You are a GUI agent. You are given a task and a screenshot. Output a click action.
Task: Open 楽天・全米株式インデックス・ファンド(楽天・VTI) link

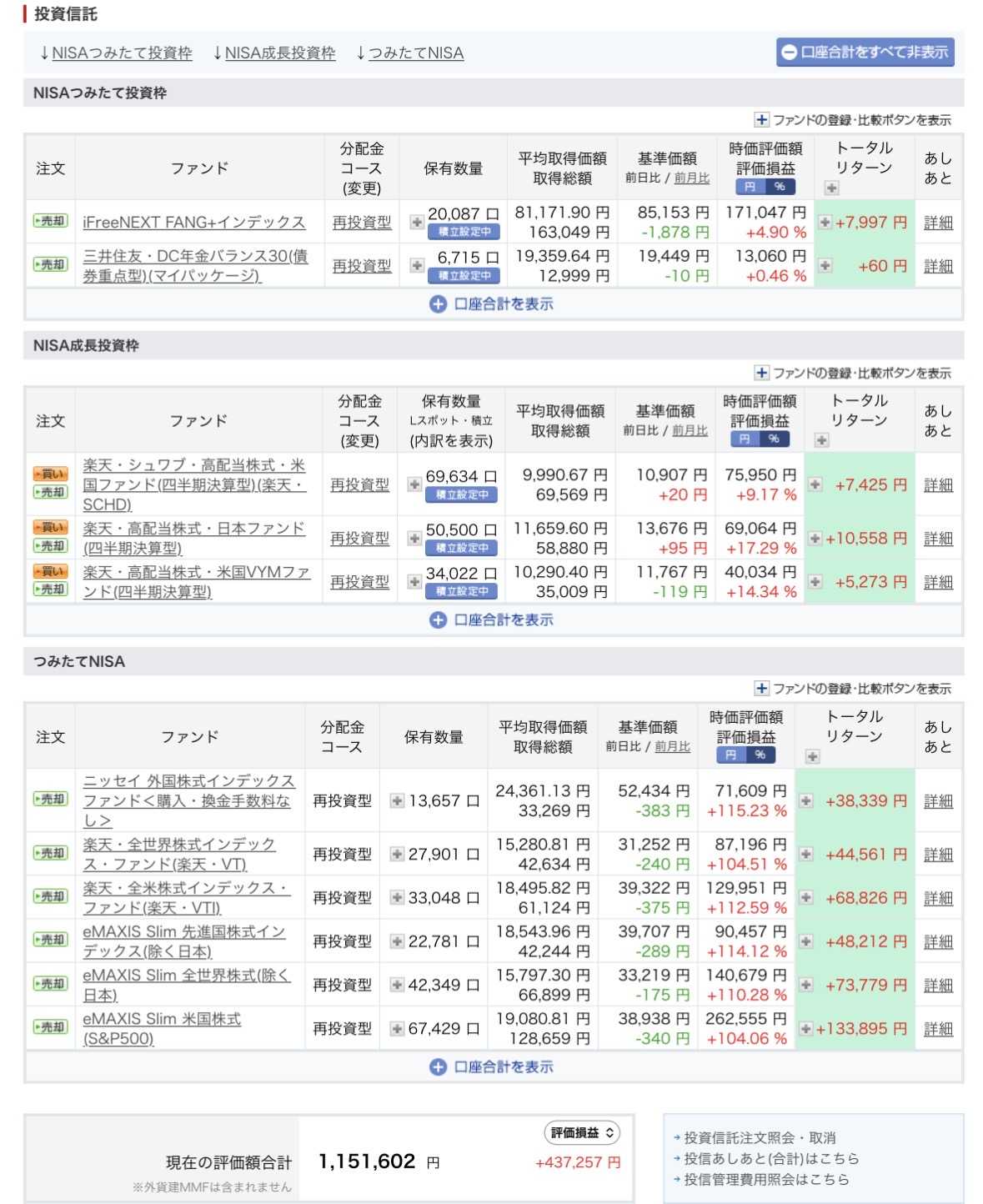[x=186, y=898]
